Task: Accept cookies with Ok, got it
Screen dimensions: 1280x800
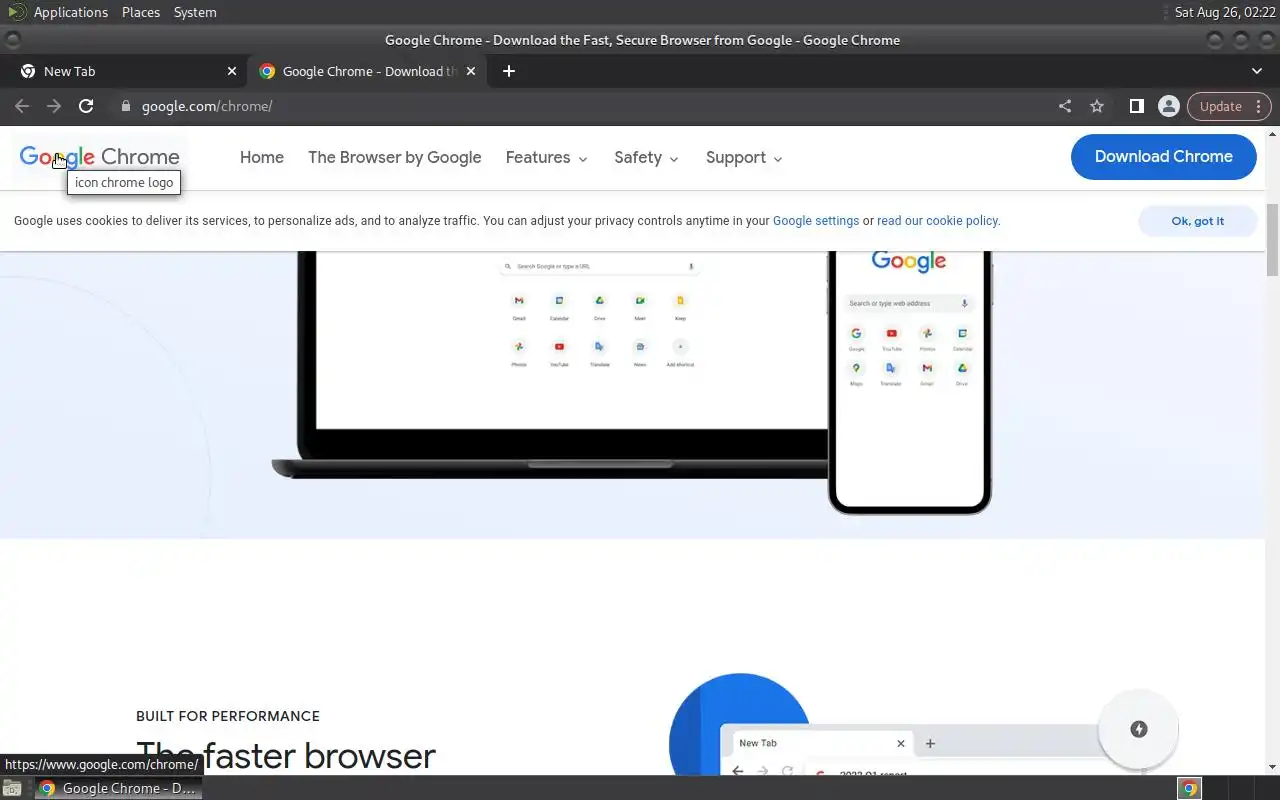Action: coord(1197,221)
